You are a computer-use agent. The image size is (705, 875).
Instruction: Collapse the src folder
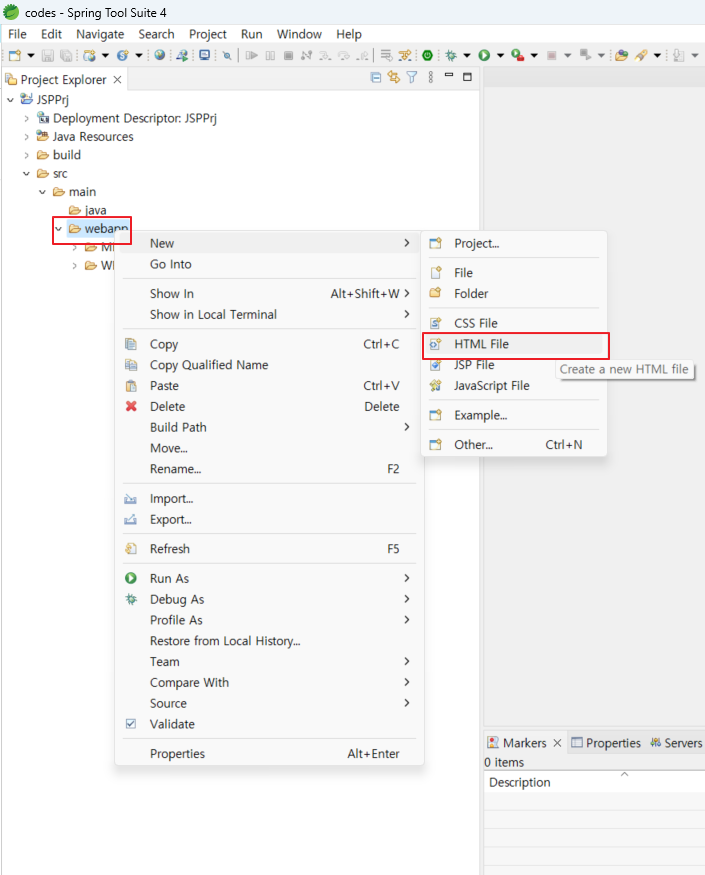[x=26, y=174]
